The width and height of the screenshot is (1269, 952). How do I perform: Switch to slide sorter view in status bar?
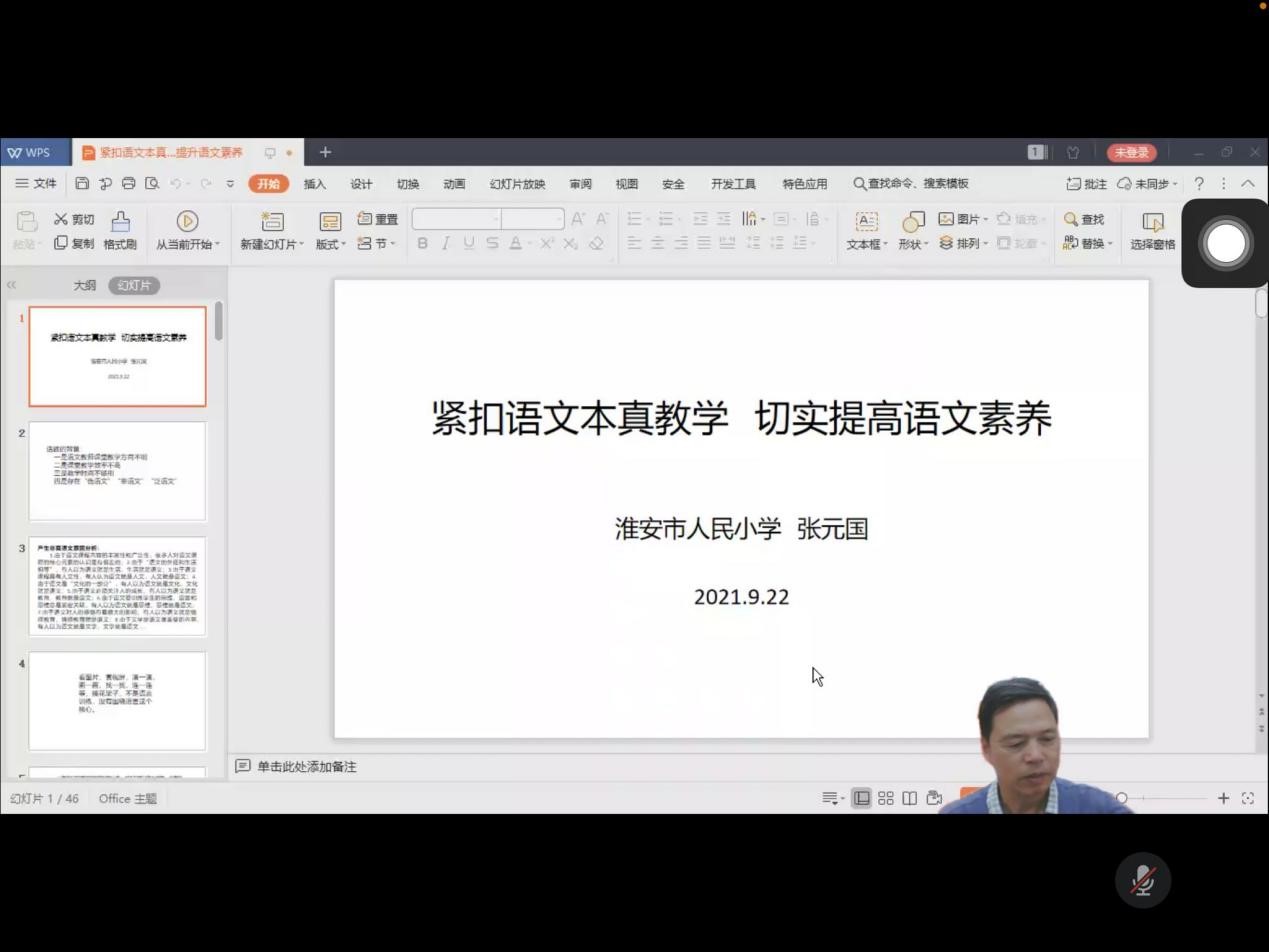(x=885, y=798)
